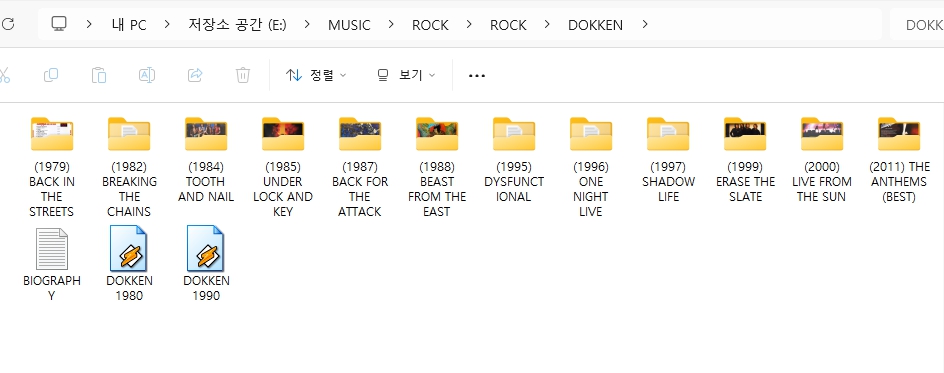Click the DOKKEN 1990 file name label
Viewport: 944px width, 373px height.
206,288
